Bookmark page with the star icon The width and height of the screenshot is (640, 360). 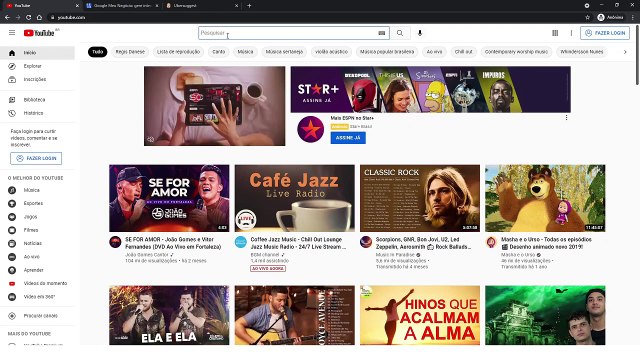coord(587,17)
